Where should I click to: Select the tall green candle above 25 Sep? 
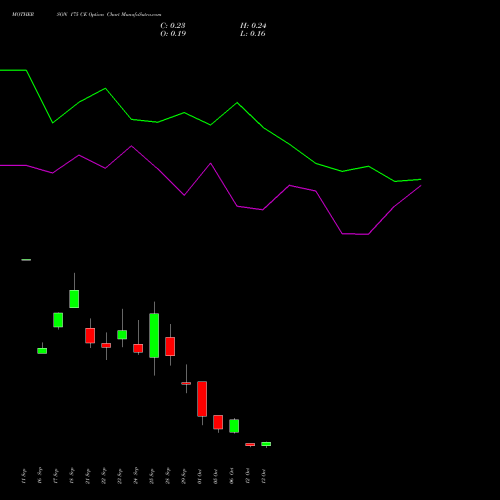[x=154, y=335]
